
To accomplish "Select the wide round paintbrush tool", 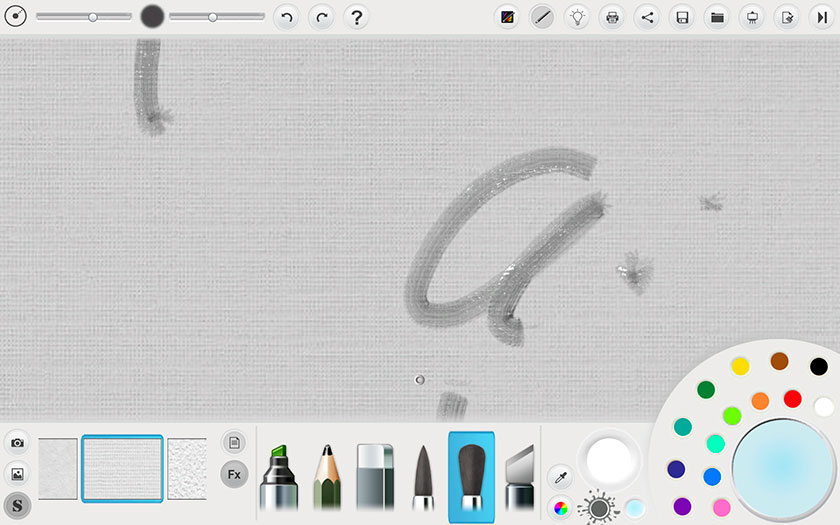I will click(x=471, y=477).
